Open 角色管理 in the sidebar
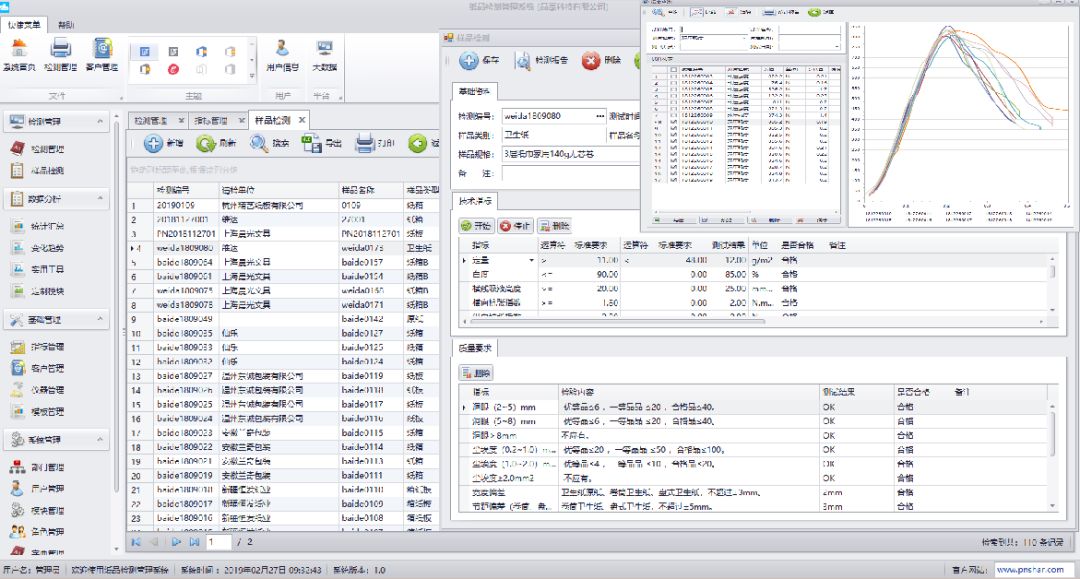Viewport: 1080px width, 579px height. (39, 531)
